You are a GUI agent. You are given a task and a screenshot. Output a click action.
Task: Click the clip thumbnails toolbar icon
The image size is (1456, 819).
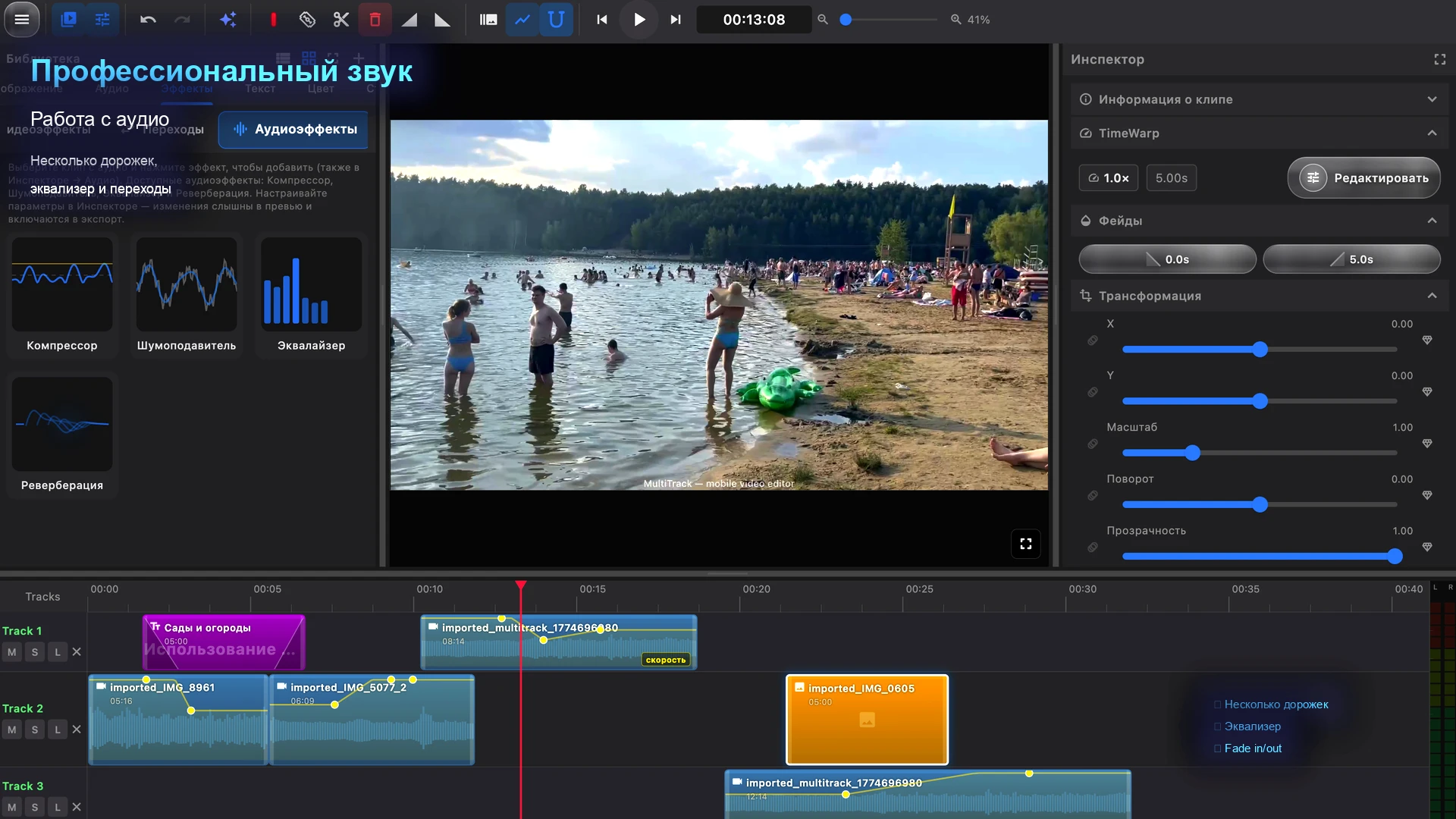tap(488, 20)
